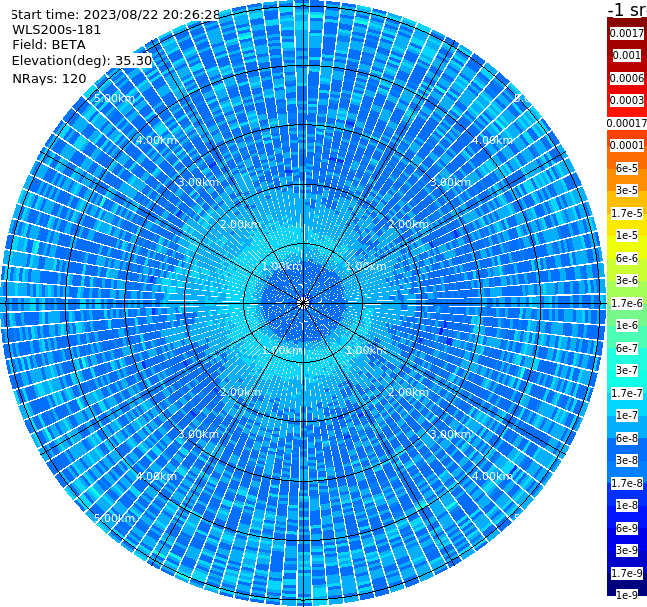Click the 1.7e-6 scale value
This screenshot has width=647, height=607.
(627, 303)
